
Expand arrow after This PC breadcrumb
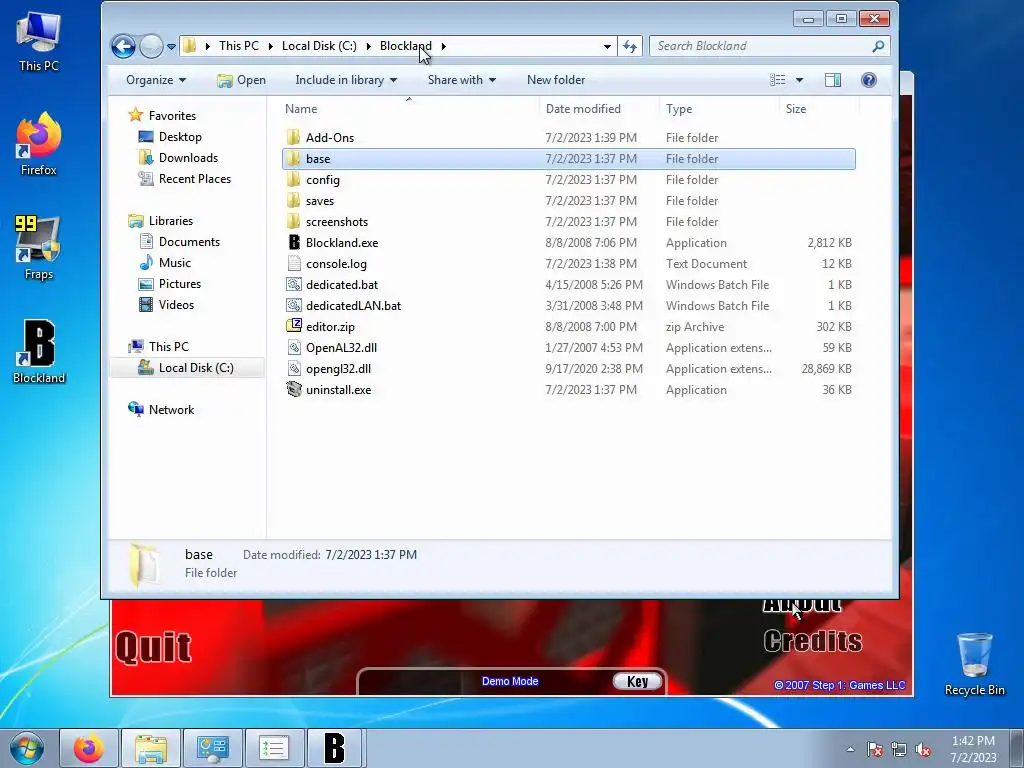tap(270, 46)
